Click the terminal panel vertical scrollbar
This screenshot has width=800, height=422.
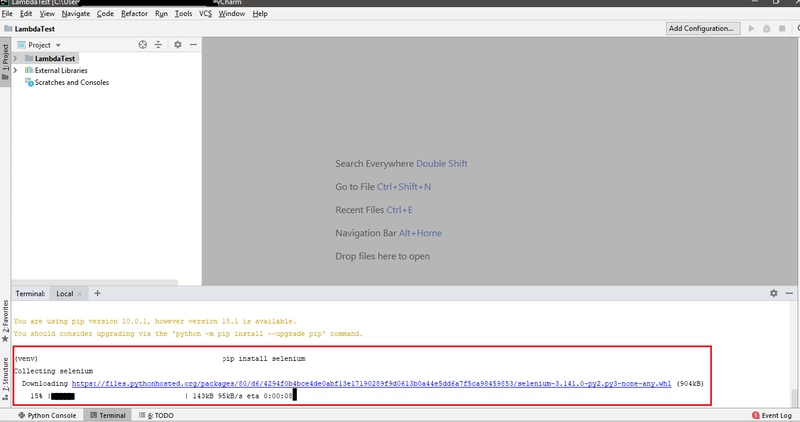pos(794,393)
